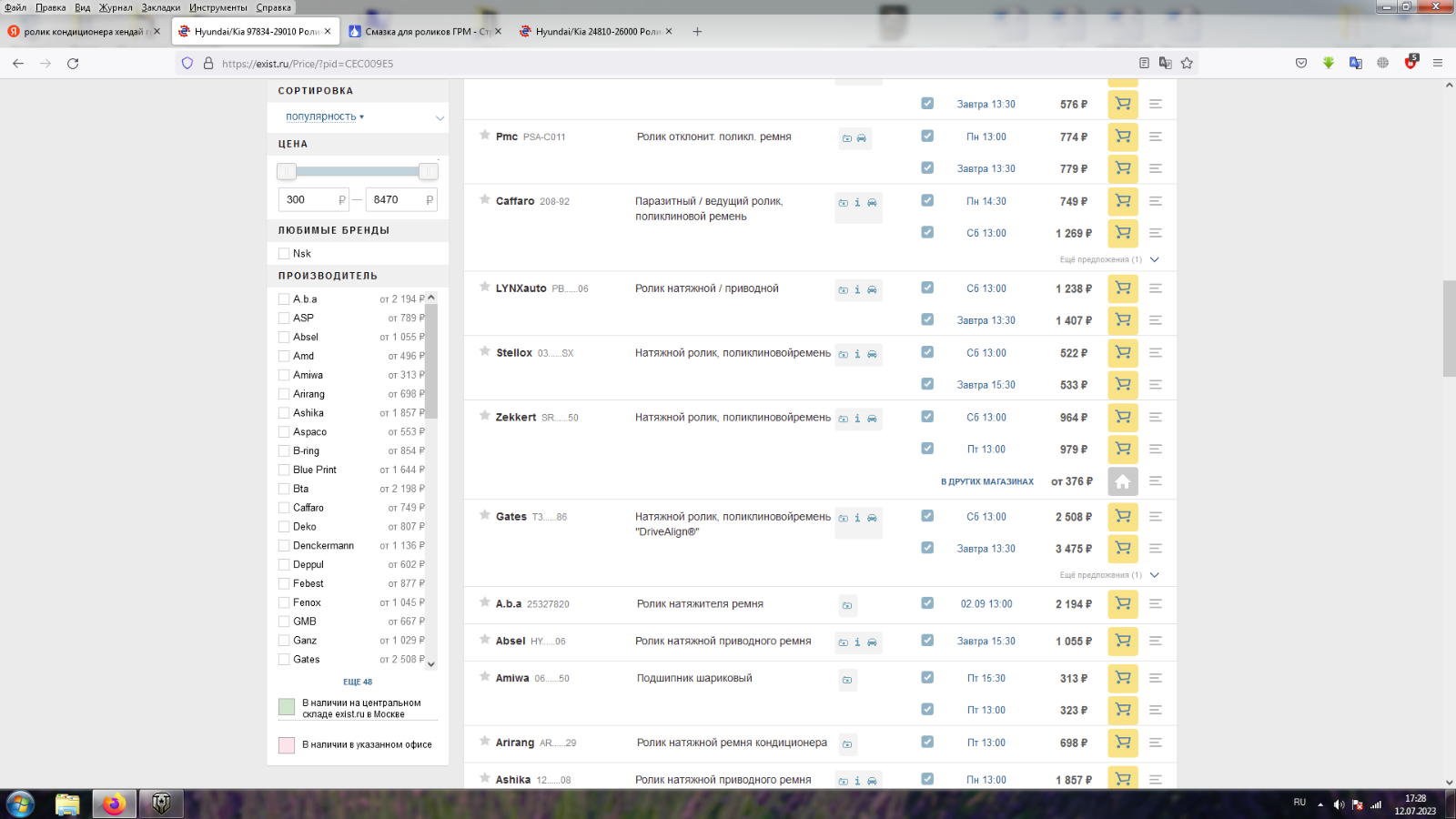Screen dimensions: 1456x819
Task: Uncheck the Absel Завтра 15:30 offer checkbox
Action: [x=927, y=641]
